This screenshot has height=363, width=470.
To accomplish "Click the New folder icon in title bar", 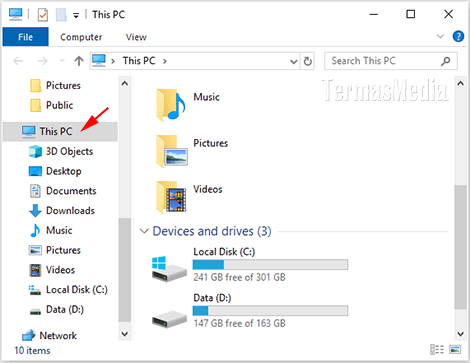I will point(61,15).
